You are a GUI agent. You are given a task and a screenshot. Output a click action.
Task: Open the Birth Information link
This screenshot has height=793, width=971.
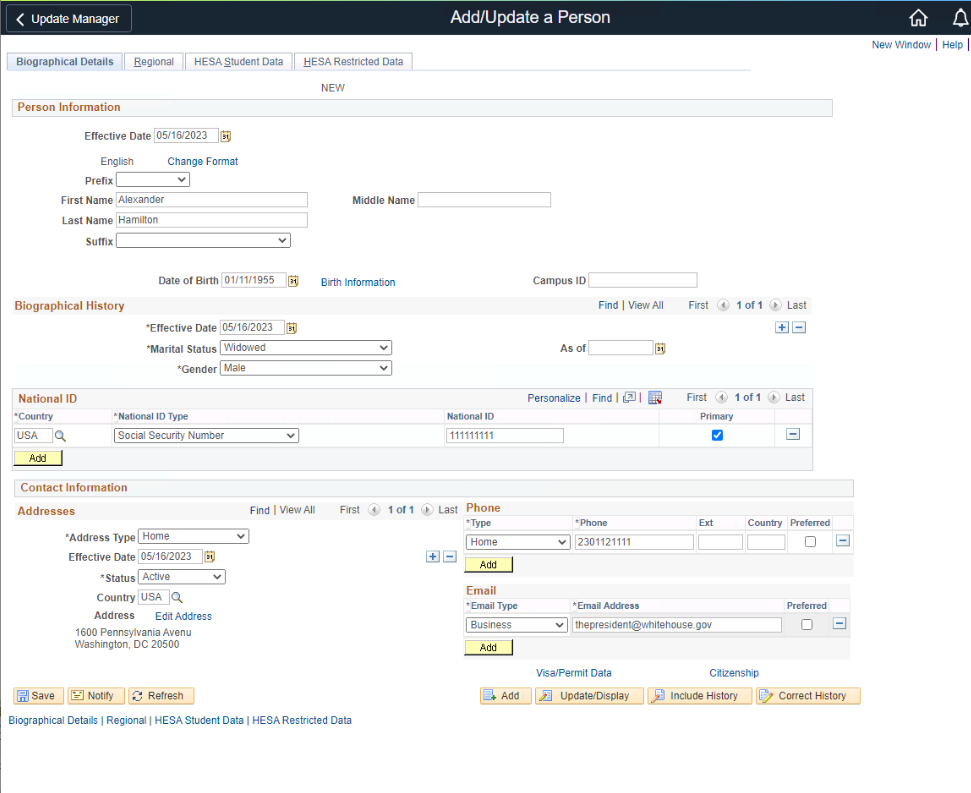pos(358,282)
